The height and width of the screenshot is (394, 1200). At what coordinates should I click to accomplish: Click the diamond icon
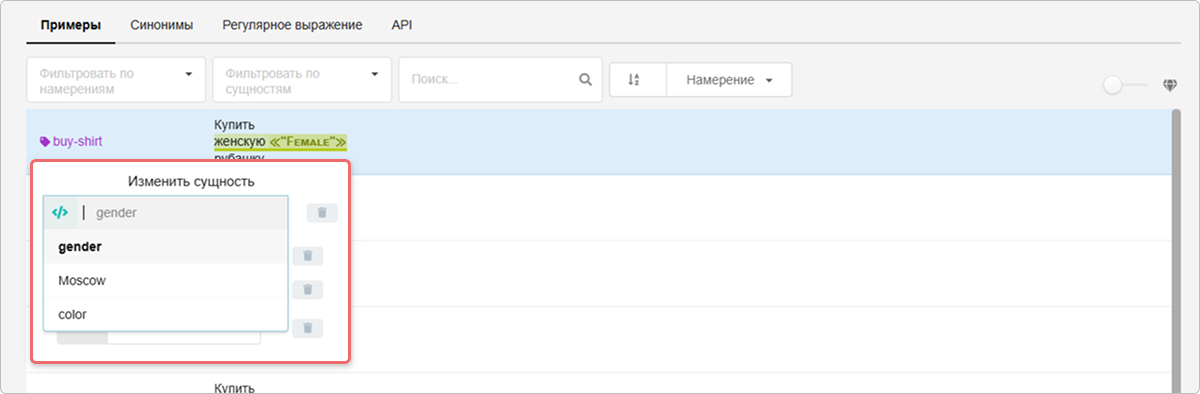click(x=1169, y=85)
